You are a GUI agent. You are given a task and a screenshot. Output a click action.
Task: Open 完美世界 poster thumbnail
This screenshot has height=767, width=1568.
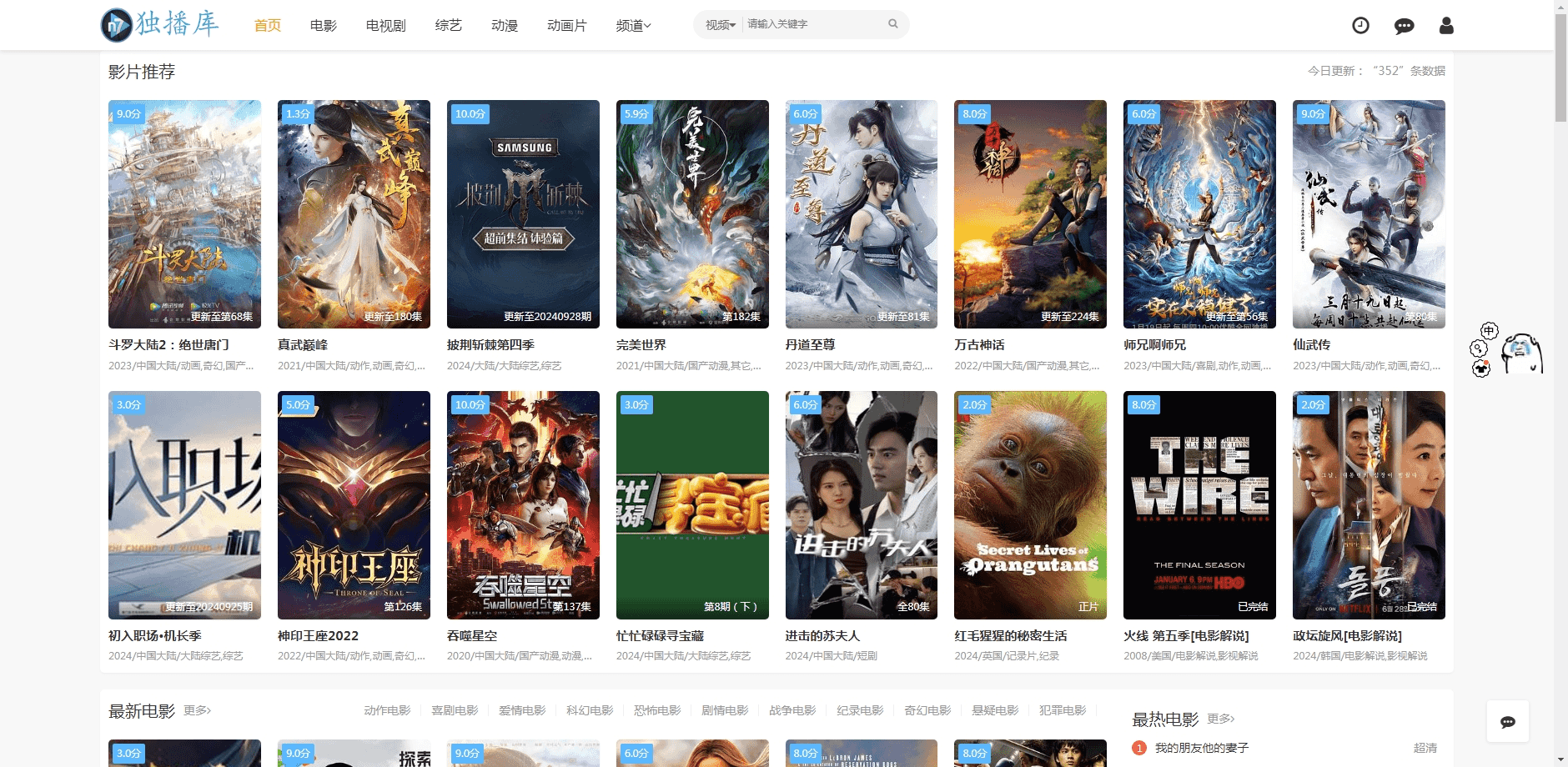692,214
